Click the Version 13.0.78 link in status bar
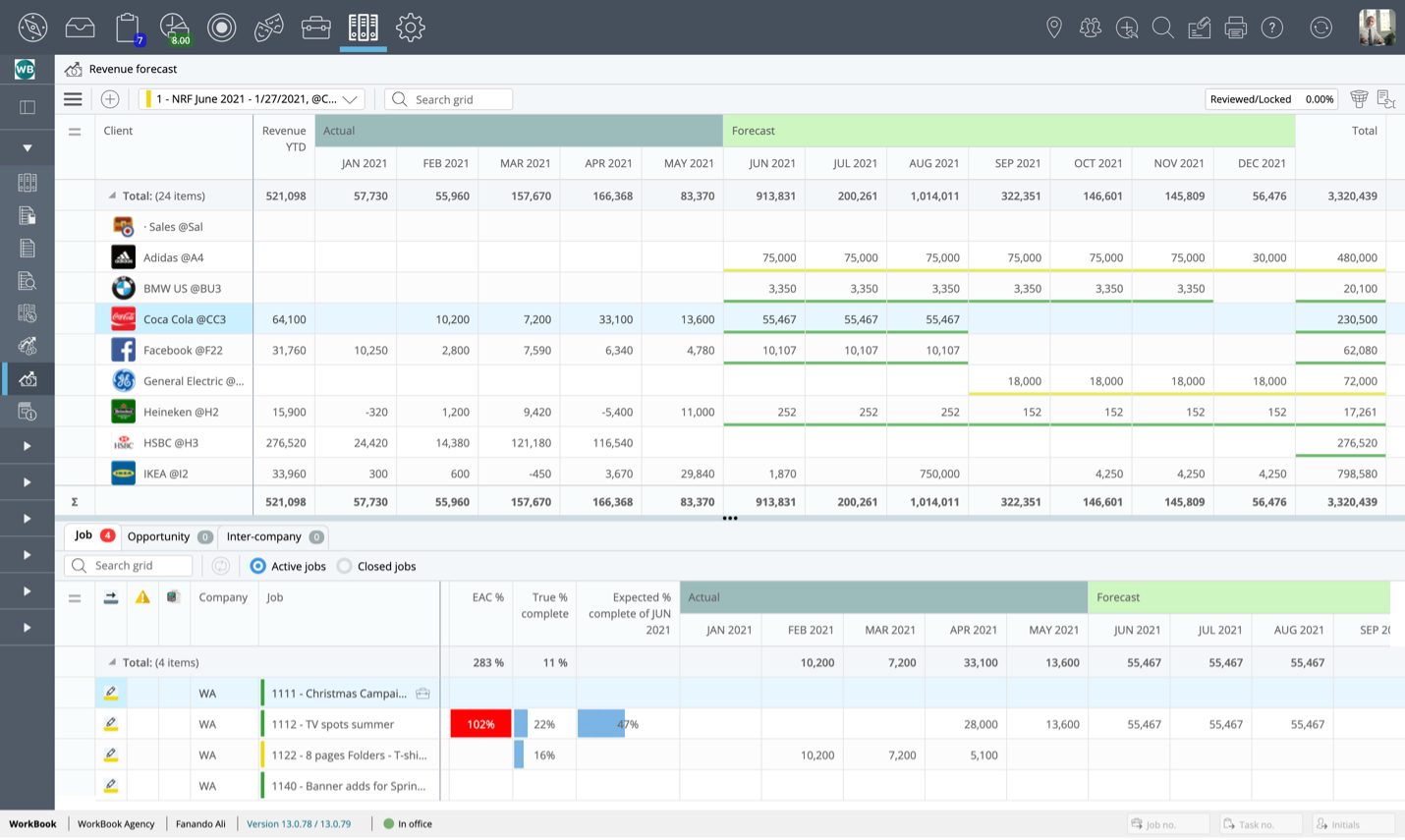Viewport: 1405px width, 840px height. coord(299,823)
